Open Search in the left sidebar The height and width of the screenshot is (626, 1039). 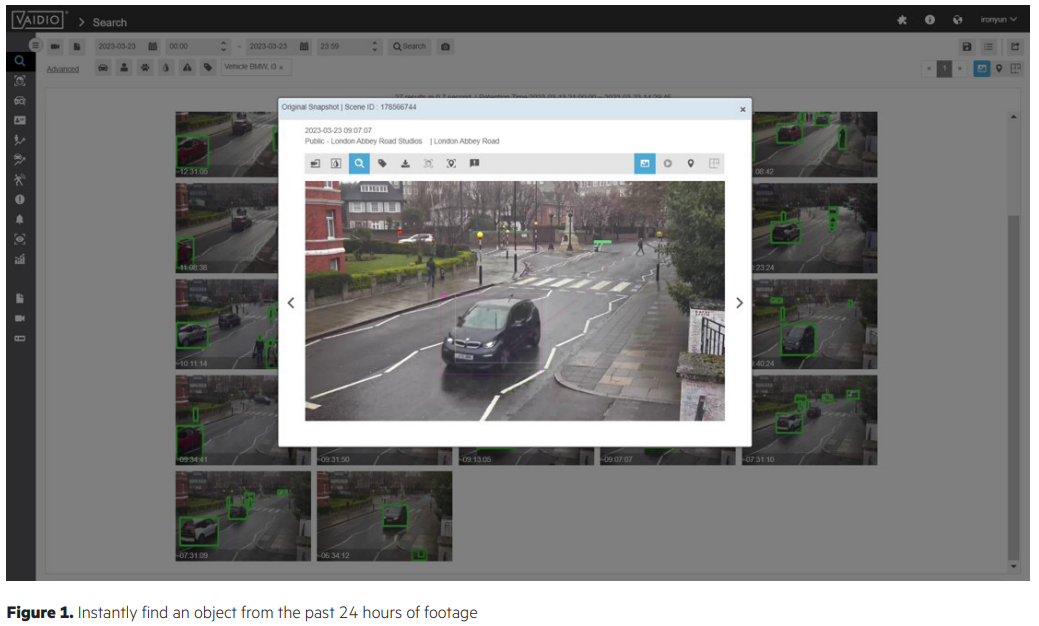pyautogui.click(x=20, y=61)
